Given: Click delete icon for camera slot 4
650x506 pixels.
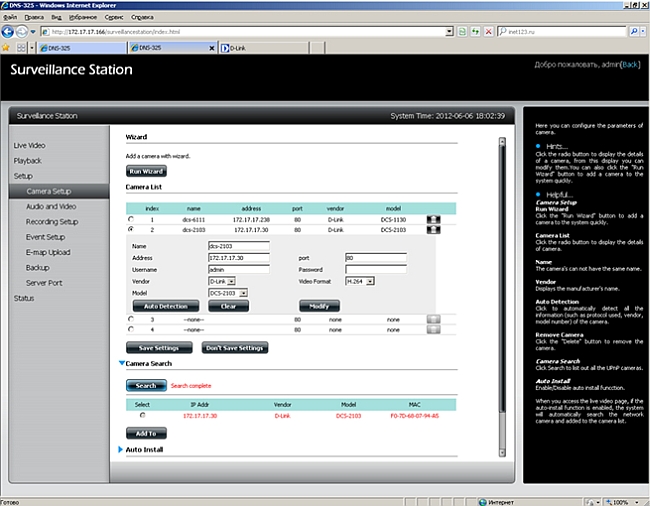Looking at the screenshot, I should click(433, 329).
